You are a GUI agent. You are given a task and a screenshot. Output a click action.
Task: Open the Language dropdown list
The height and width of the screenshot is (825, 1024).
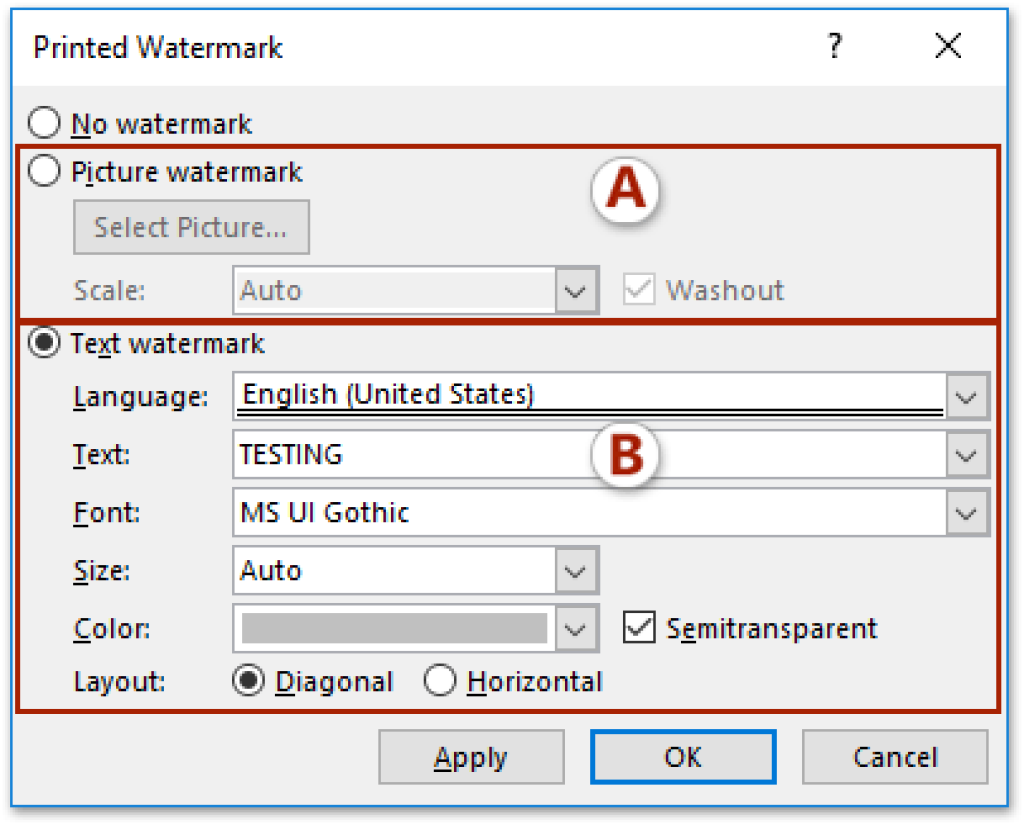(x=966, y=396)
